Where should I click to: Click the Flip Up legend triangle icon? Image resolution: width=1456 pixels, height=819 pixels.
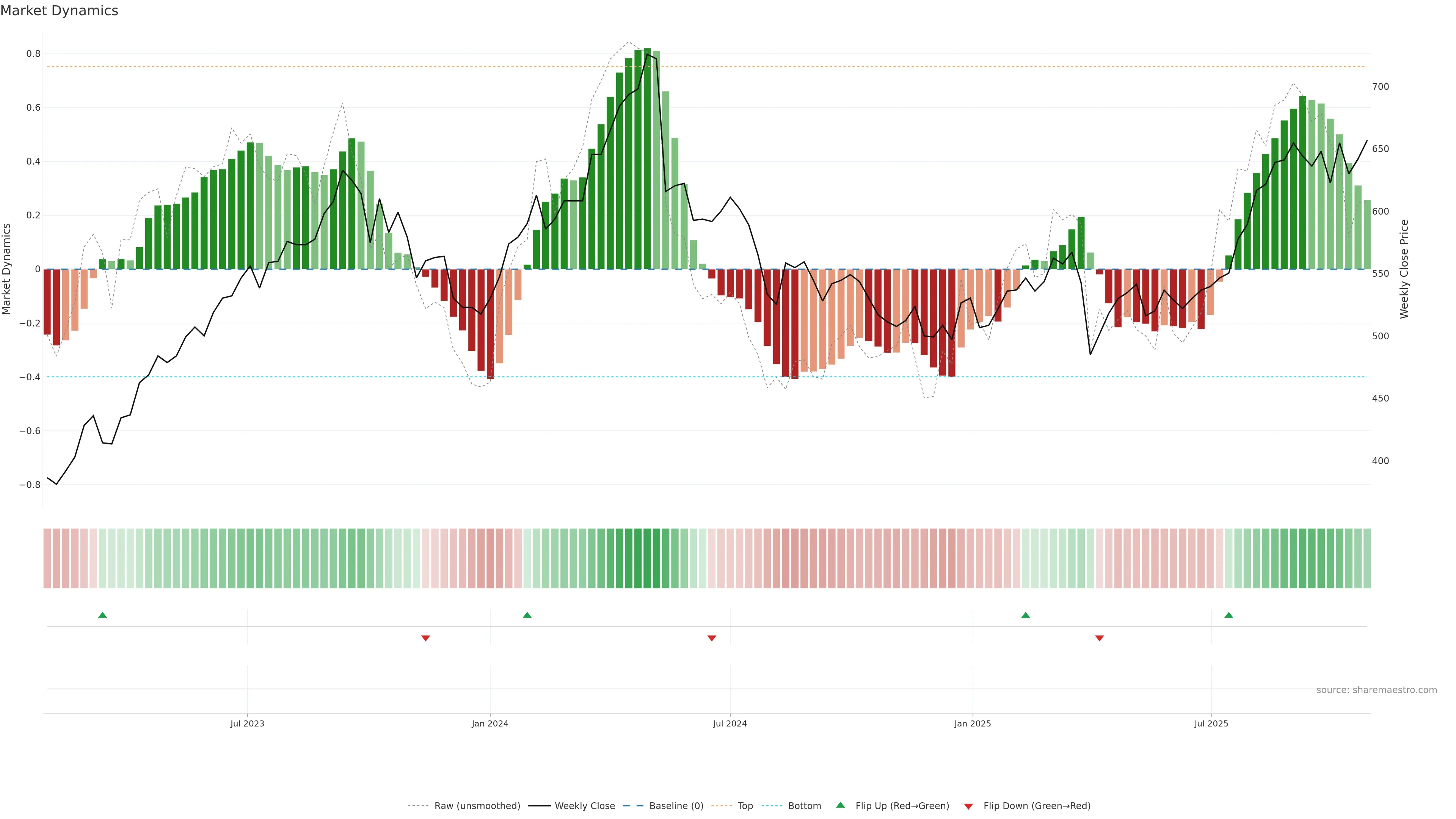point(841,805)
